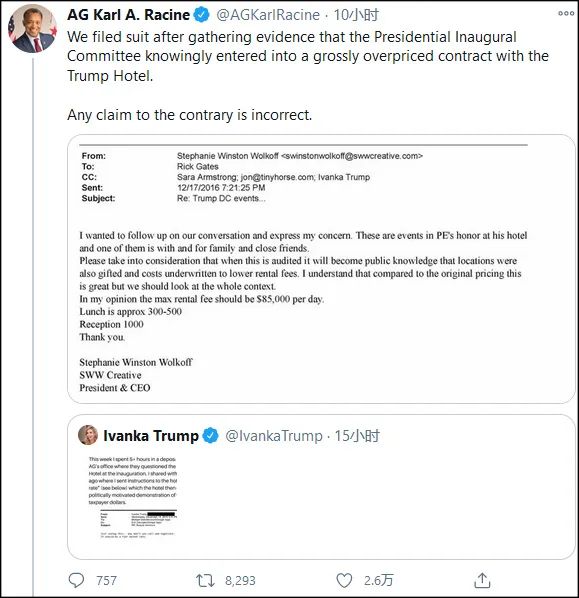The image size is (579, 598).
Task: Open the Ivanka Trump quoted tweet name
Action: [x=151, y=436]
